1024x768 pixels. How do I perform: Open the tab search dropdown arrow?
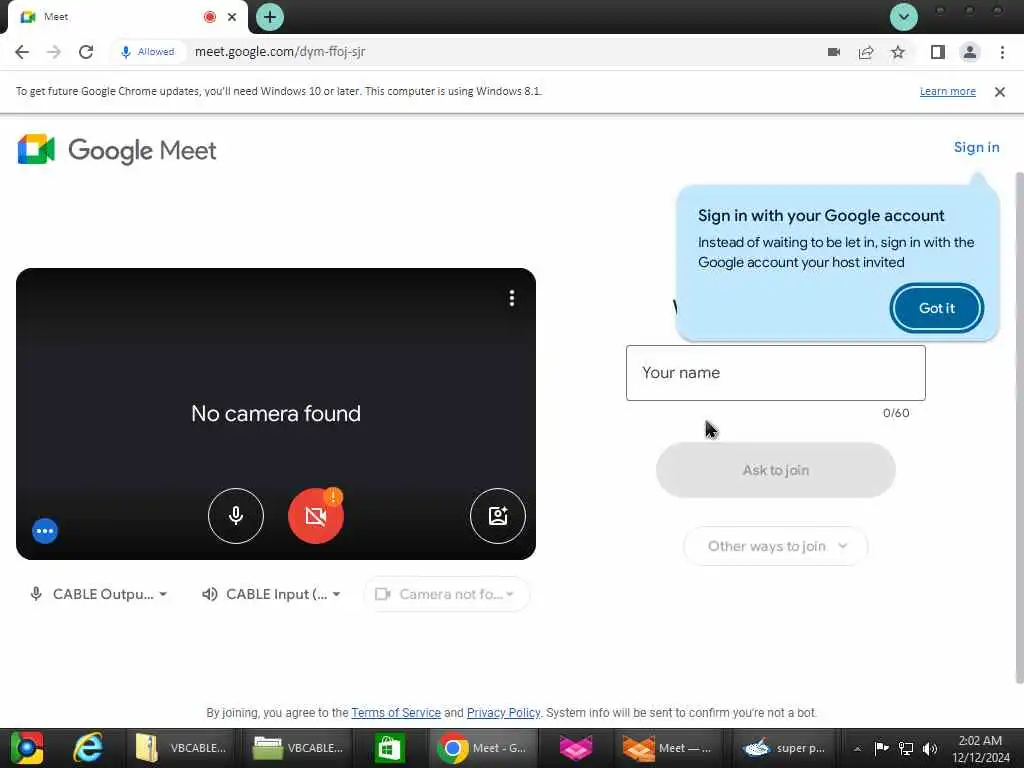pos(904,17)
